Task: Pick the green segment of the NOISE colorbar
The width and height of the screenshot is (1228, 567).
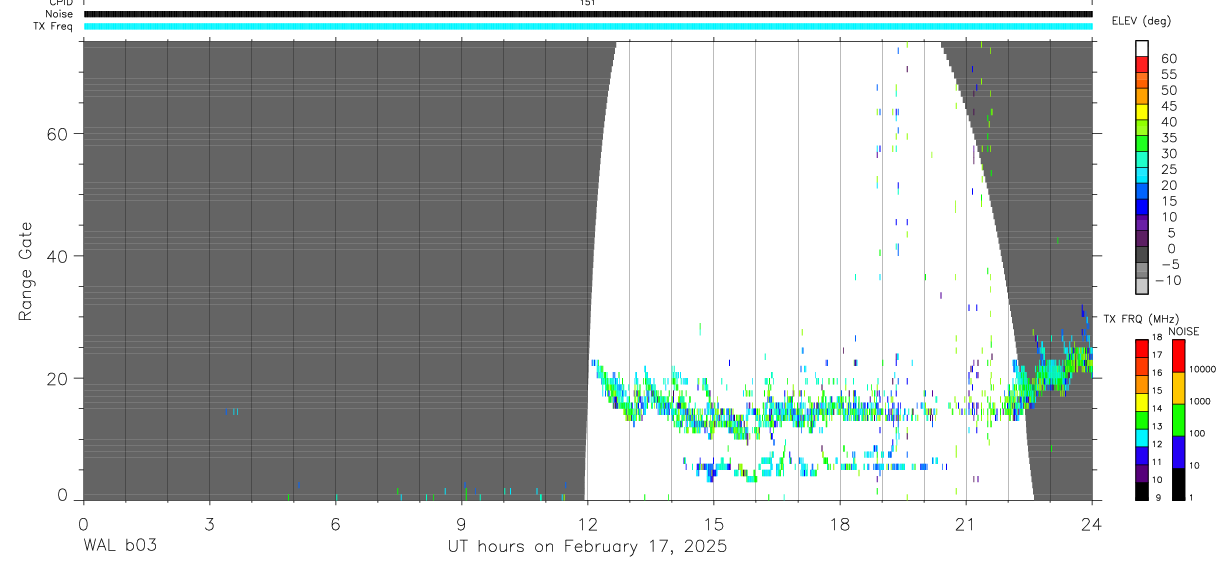Action: point(1178,420)
